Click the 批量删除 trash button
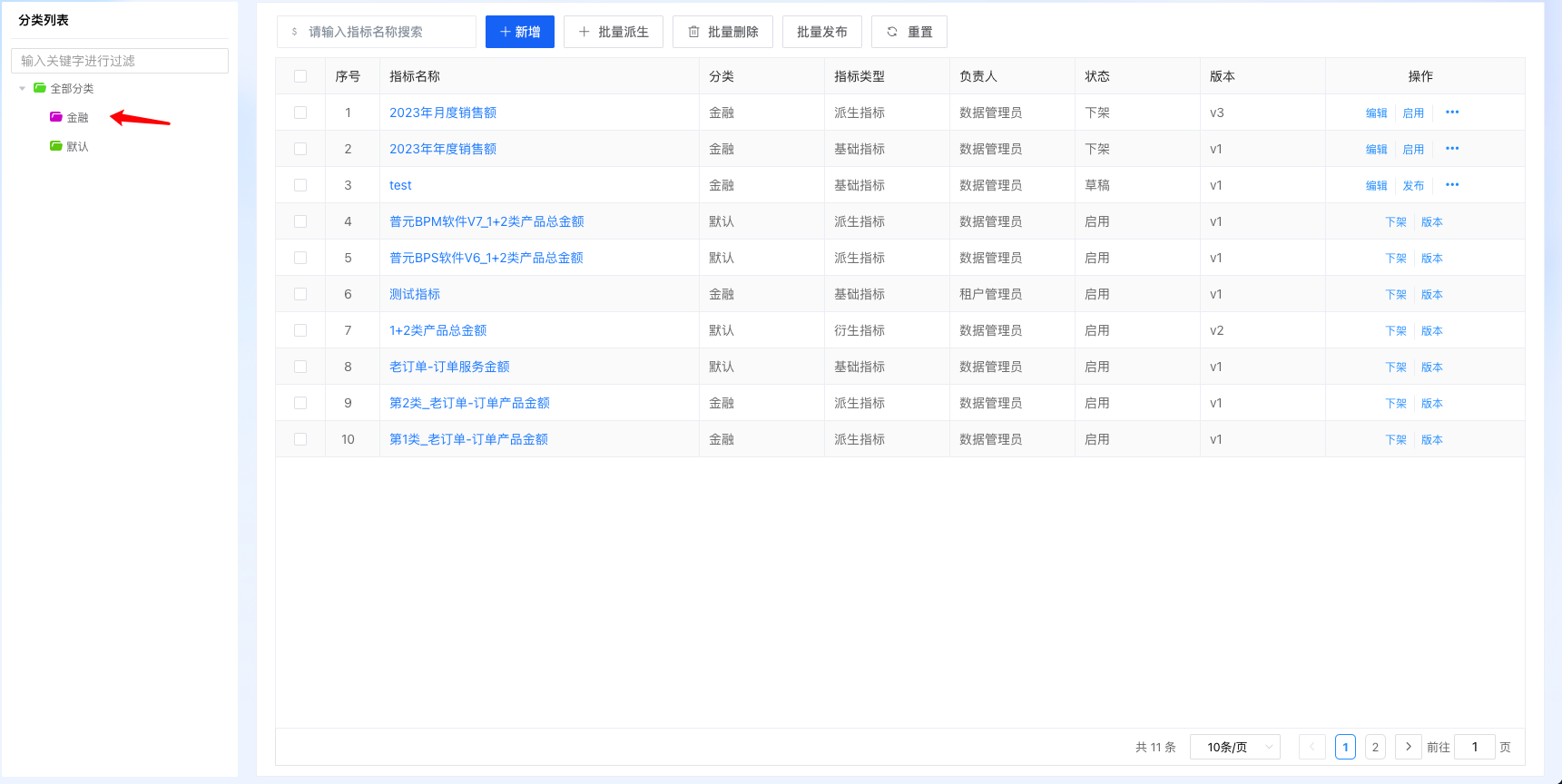 click(722, 32)
